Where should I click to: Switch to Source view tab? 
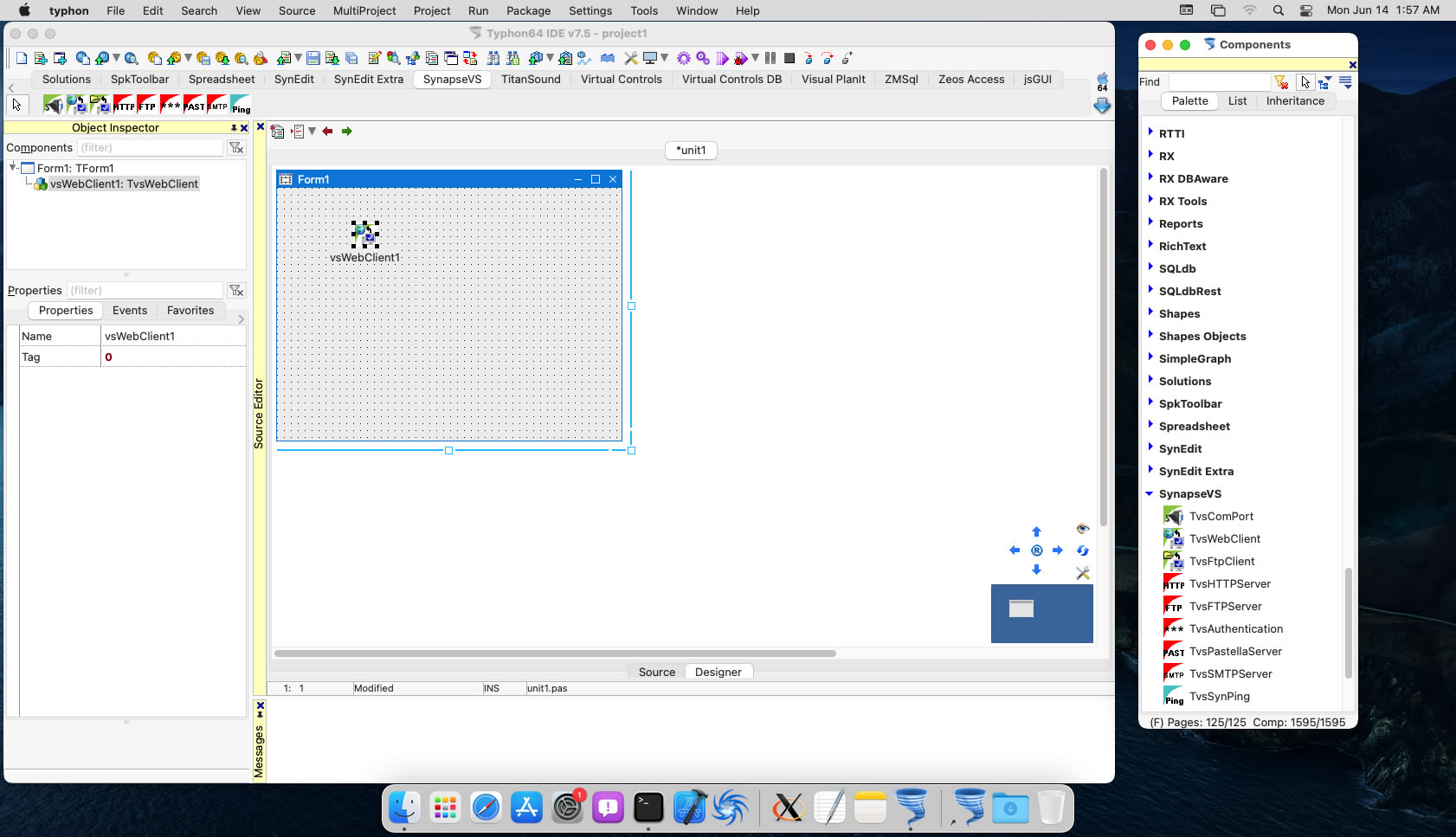(657, 672)
